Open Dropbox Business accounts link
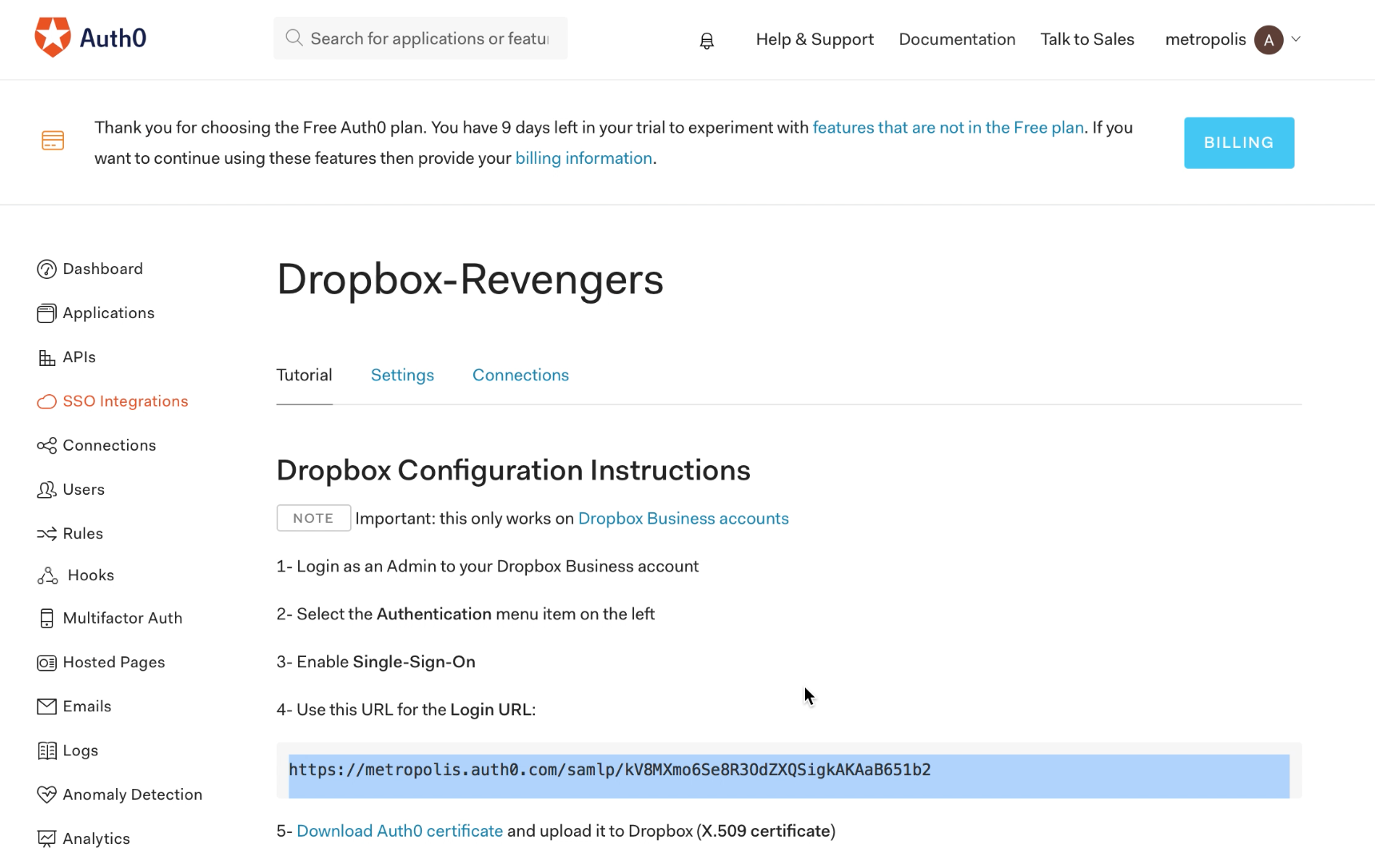 tap(684, 519)
